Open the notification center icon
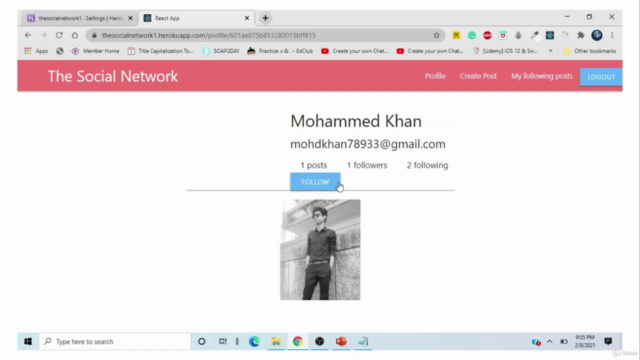This screenshot has width=640, height=360. 608,341
